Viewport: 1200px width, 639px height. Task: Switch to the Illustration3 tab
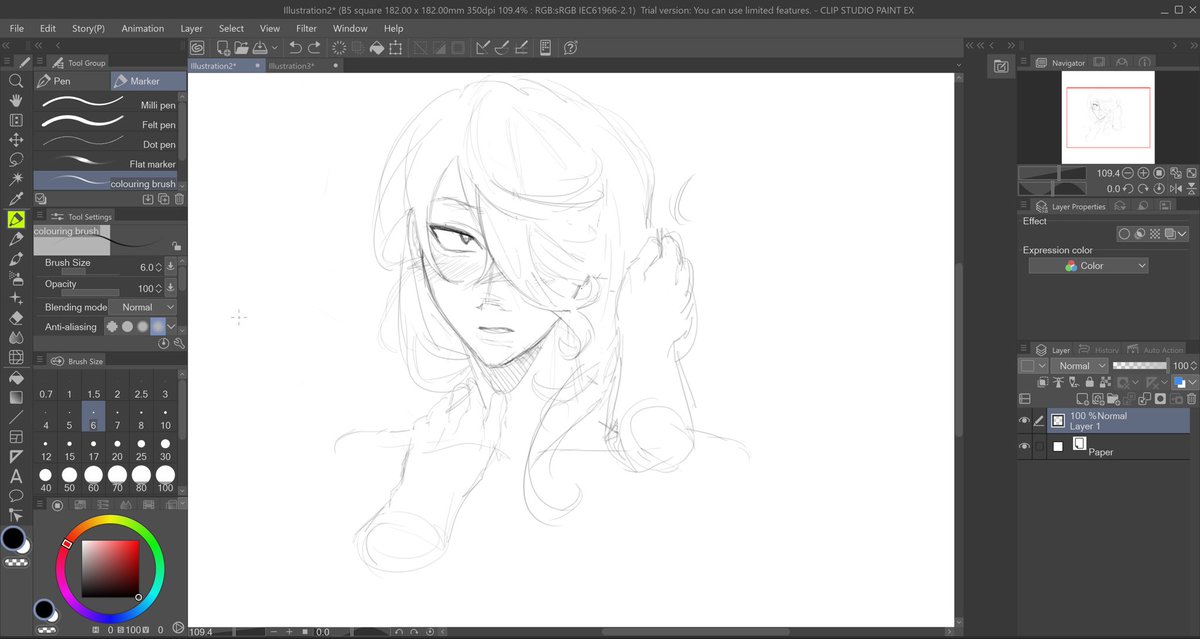pos(291,65)
